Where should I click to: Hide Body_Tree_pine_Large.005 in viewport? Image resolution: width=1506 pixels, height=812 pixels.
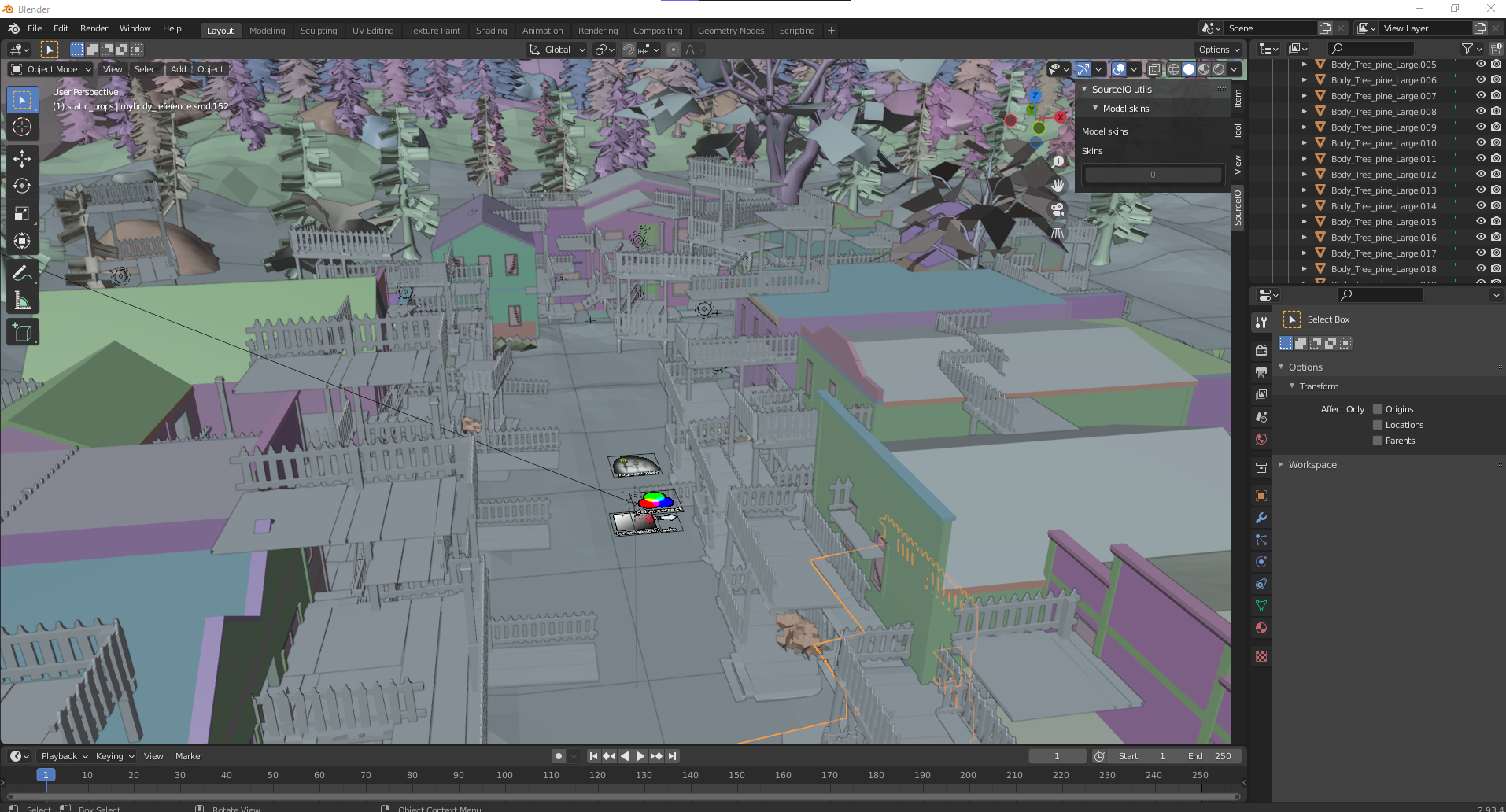coord(1481,65)
